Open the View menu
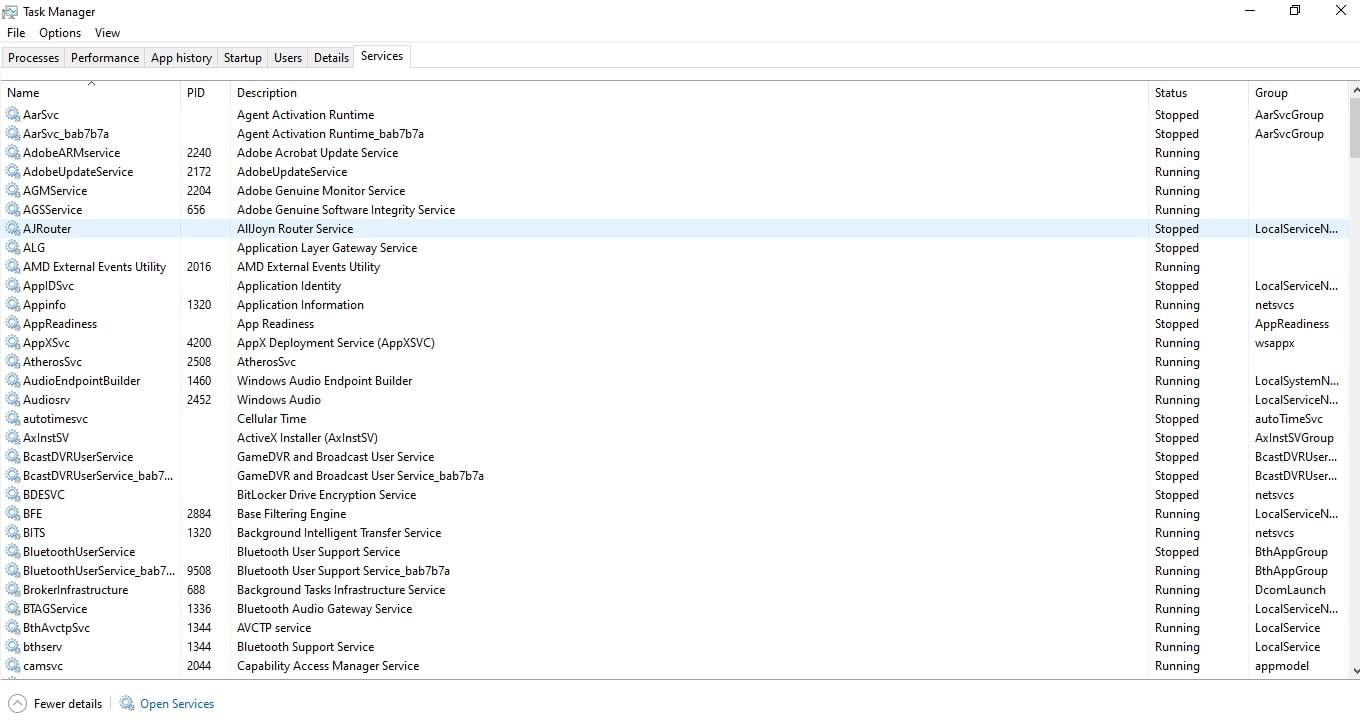Viewport: 1360px width, 720px height. [107, 32]
